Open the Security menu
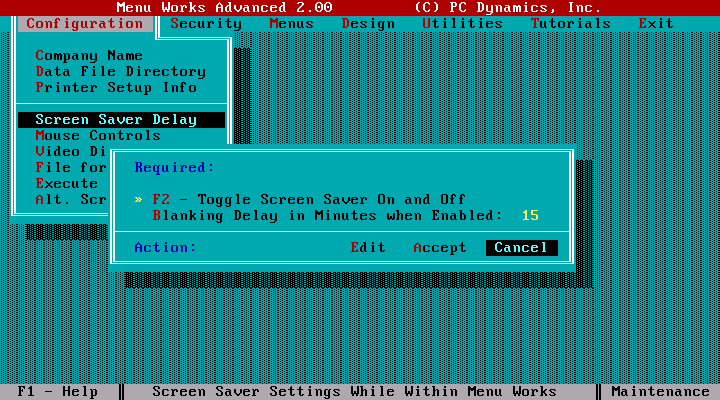This screenshot has height=400, width=720. [206, 23]
